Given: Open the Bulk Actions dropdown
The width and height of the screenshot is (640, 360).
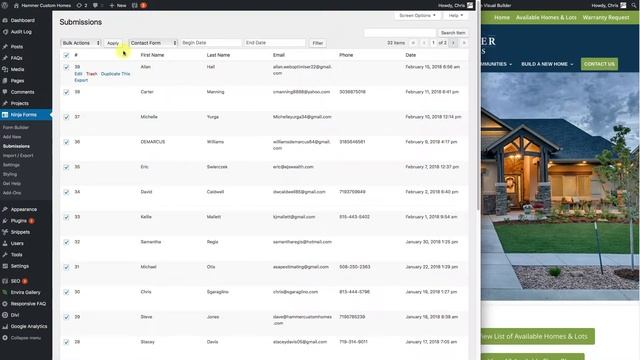Looking at the screenshot, I should 80,43.
